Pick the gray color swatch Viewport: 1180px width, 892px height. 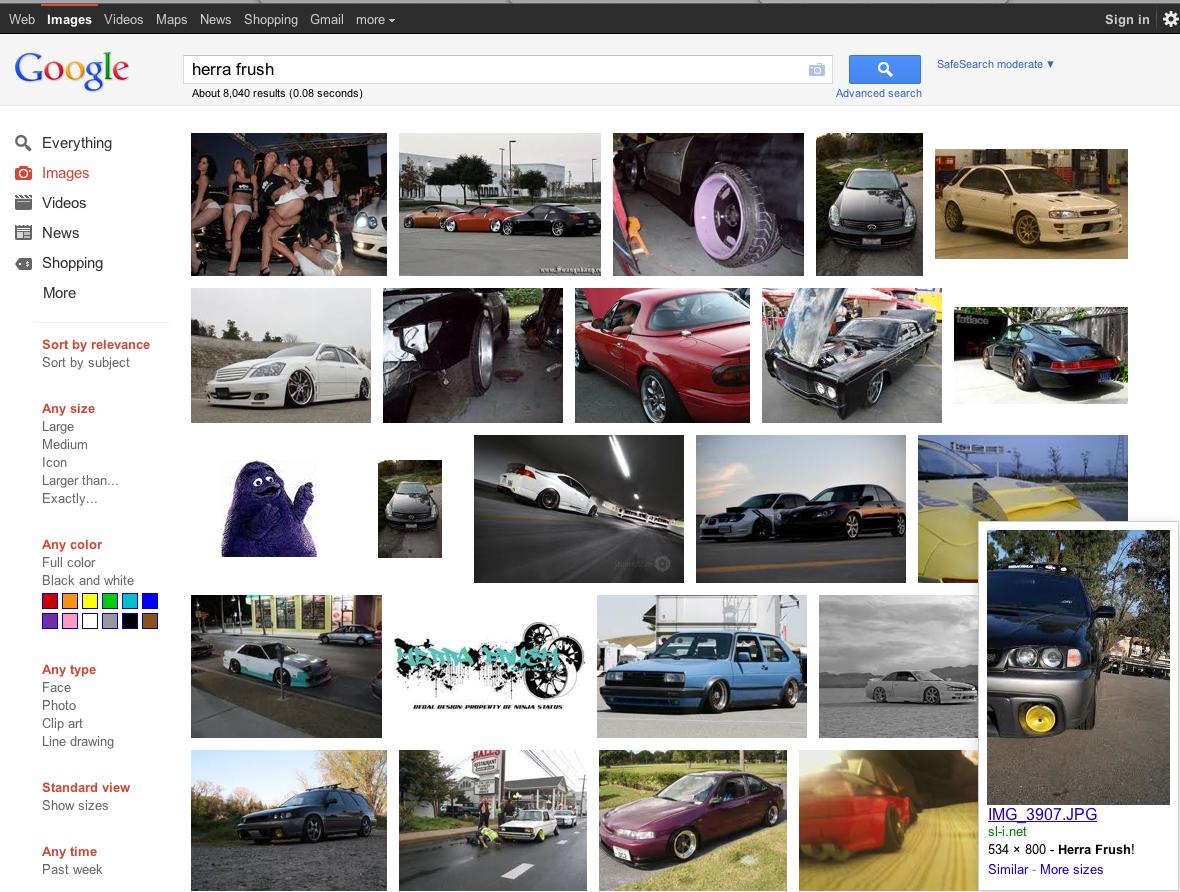pyautogui.click(x=110, y=621)
